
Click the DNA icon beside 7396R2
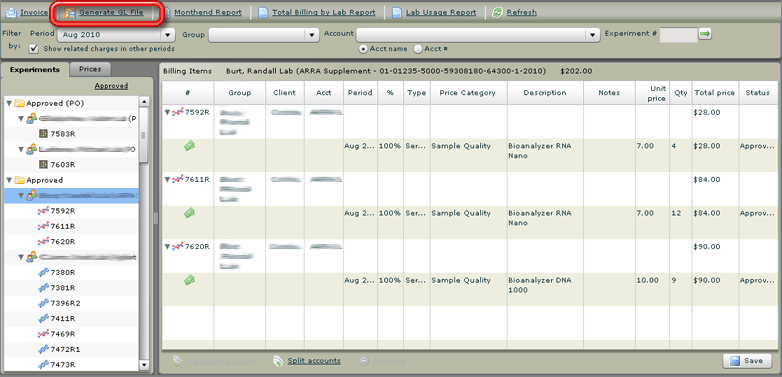pyautogui.click(x=43, y=303)
